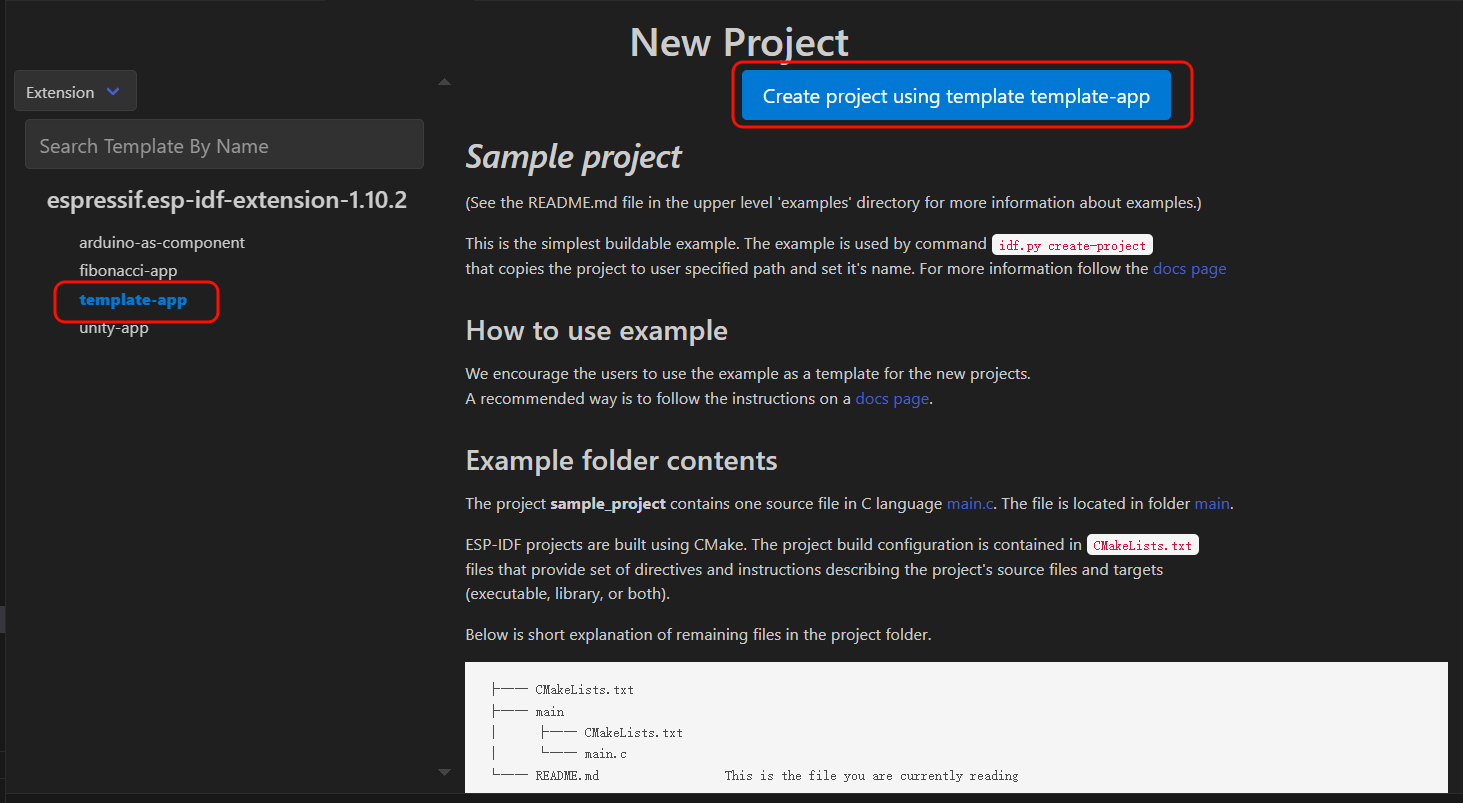Open the main folder link
The height and width of the screenshot is (803, 1463).
point(1211,504)
